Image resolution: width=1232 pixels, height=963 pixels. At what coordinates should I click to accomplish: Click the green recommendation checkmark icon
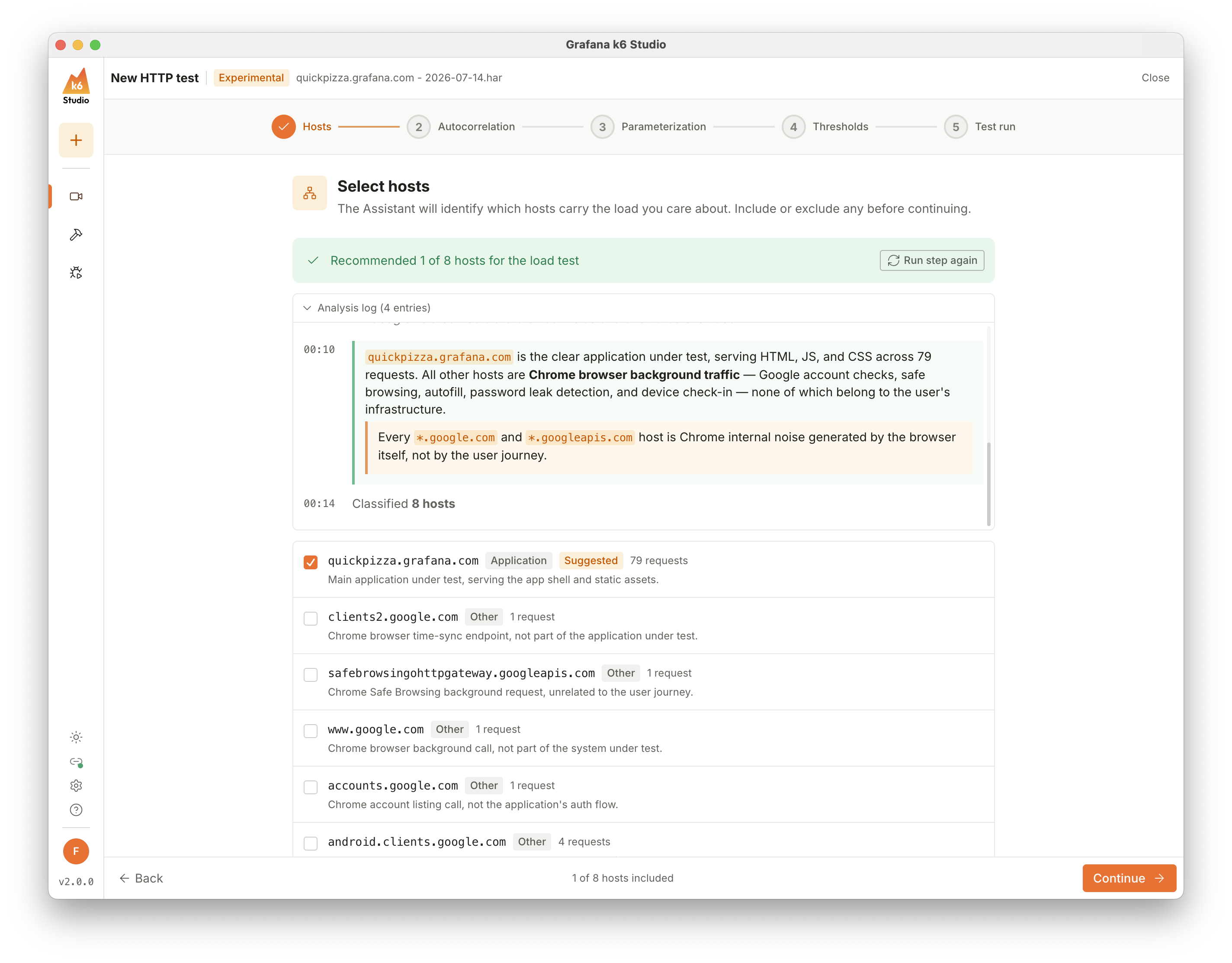[x=313, y=260]
